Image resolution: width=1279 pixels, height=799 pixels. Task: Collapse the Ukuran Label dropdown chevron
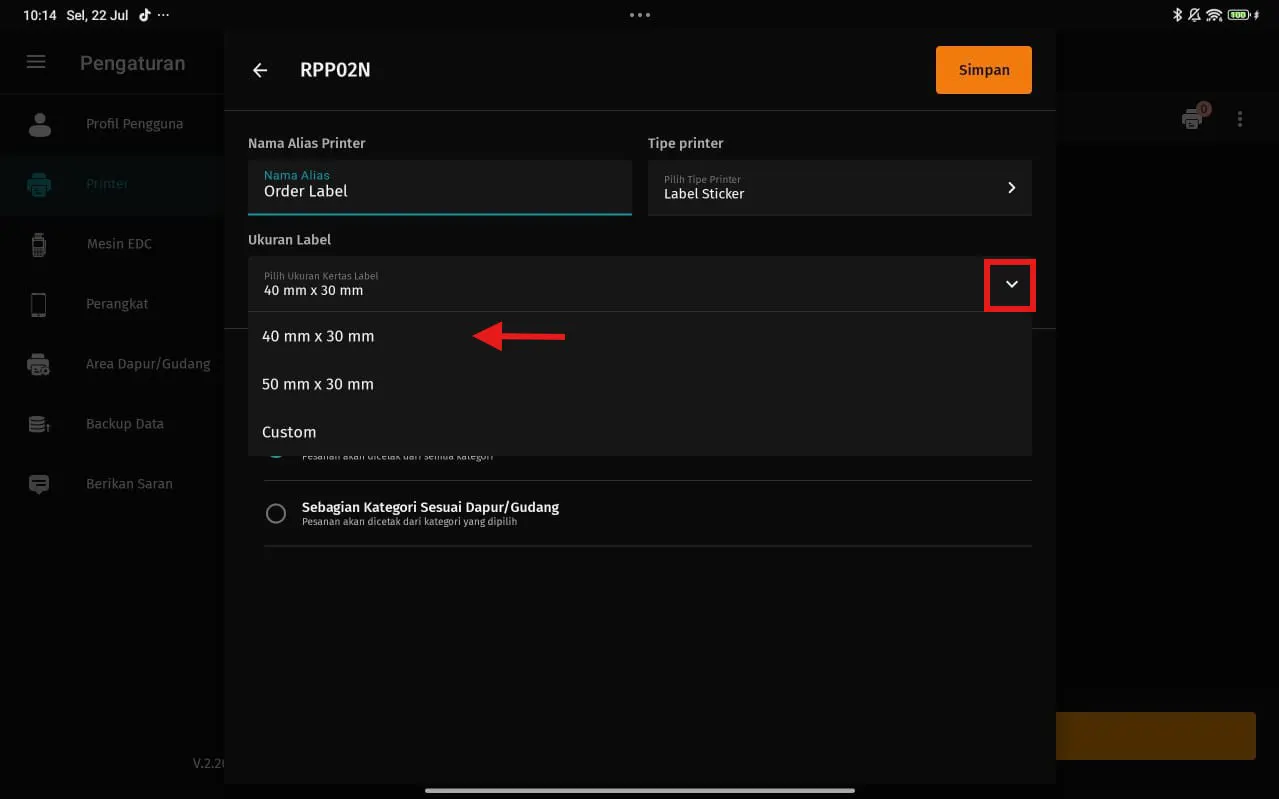pyautogui.click(x=1011, y=285)
